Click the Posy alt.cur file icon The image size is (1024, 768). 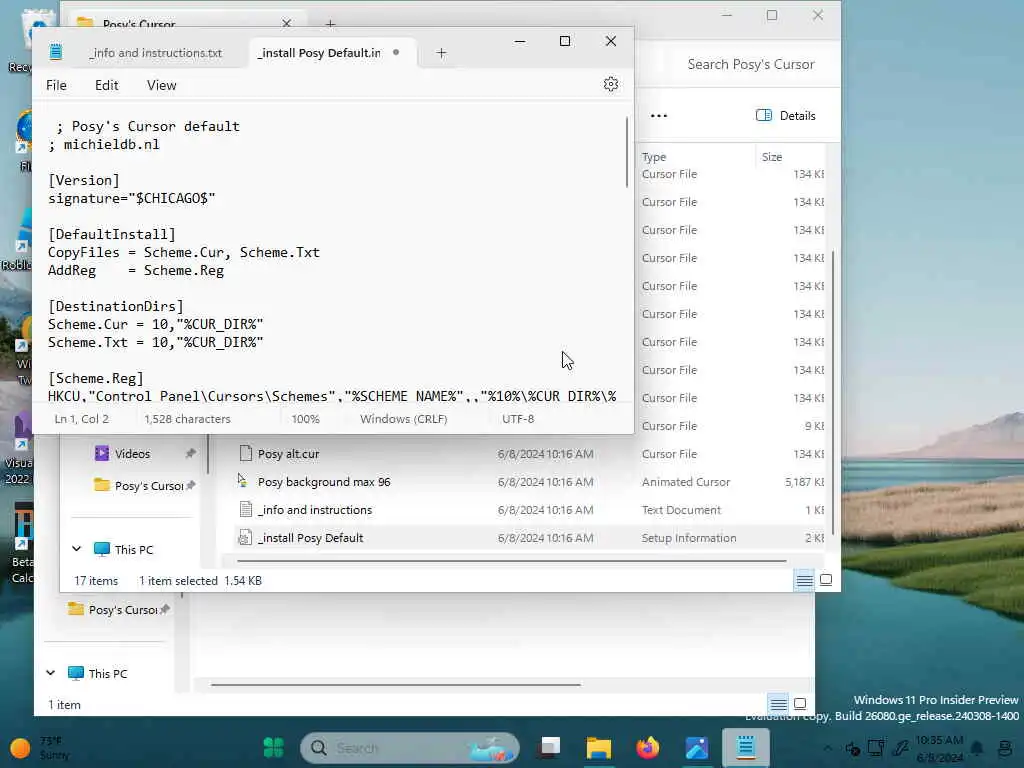pyautogui.click(x=246, y=453)
